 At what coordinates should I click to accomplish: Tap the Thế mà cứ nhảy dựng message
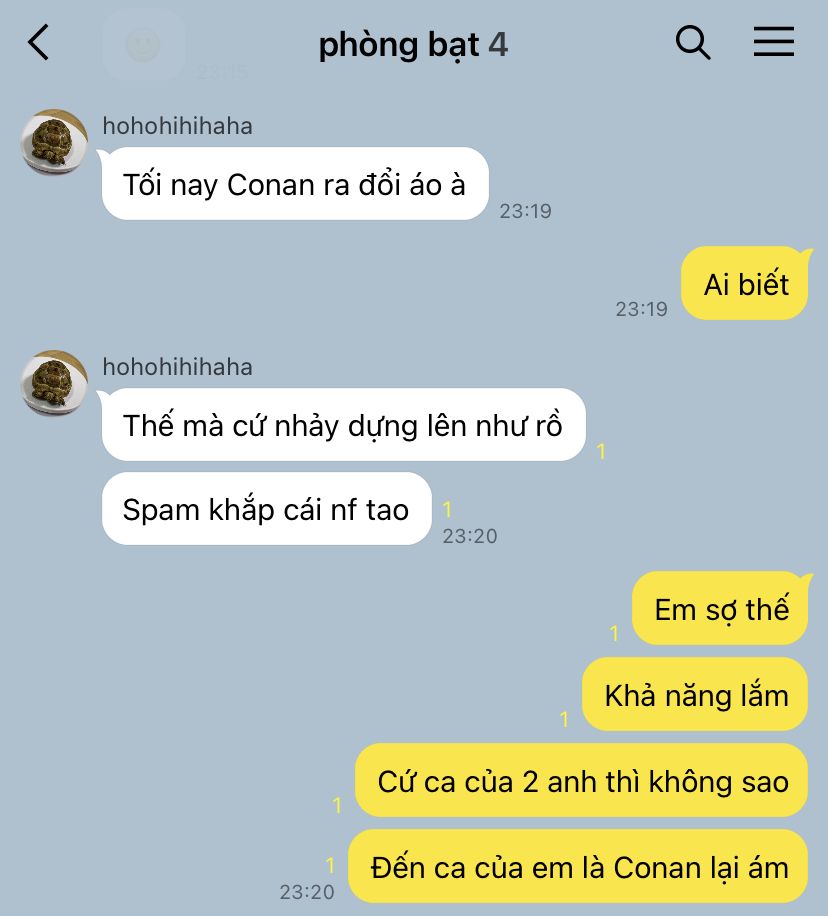[x=344, y=425]
